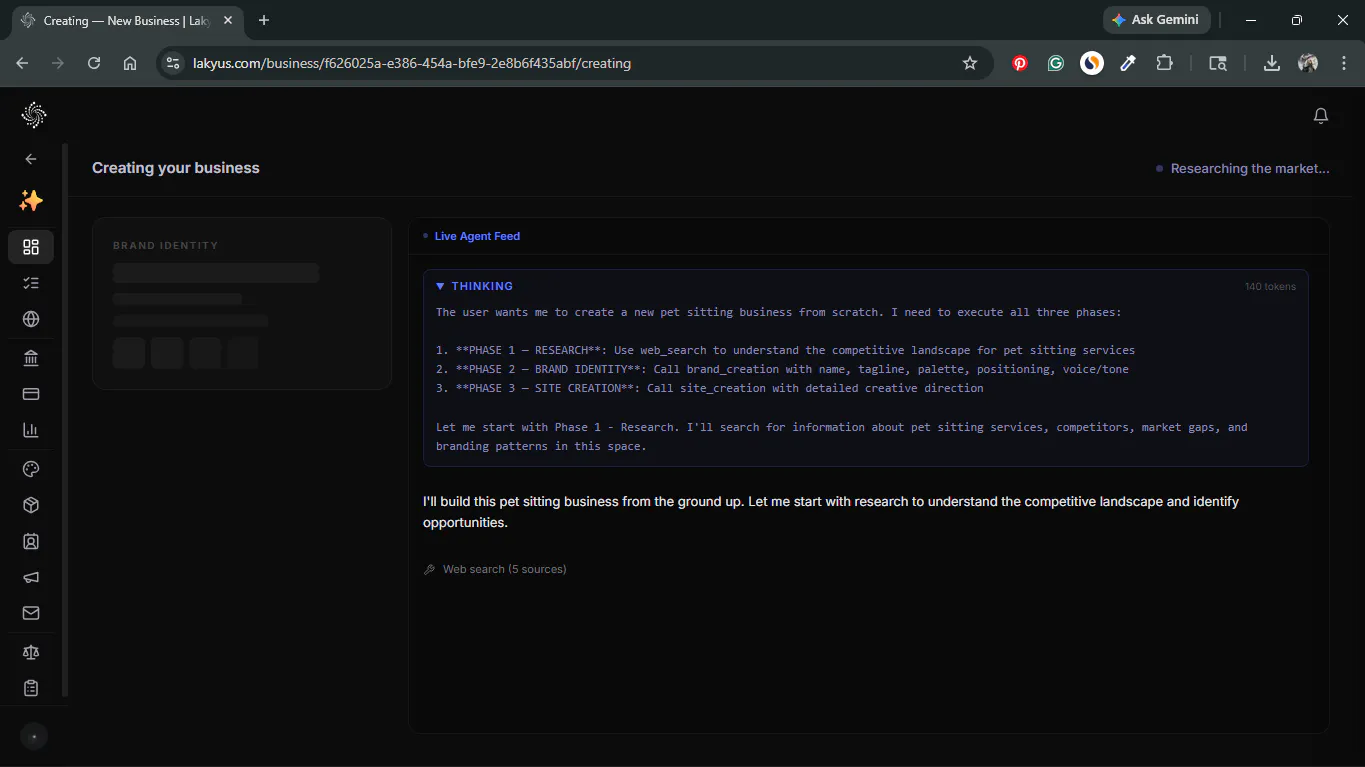Open the Chrome three-dot menu
The width and height of the screenshot is (1365, 767).
point(1342,63)
